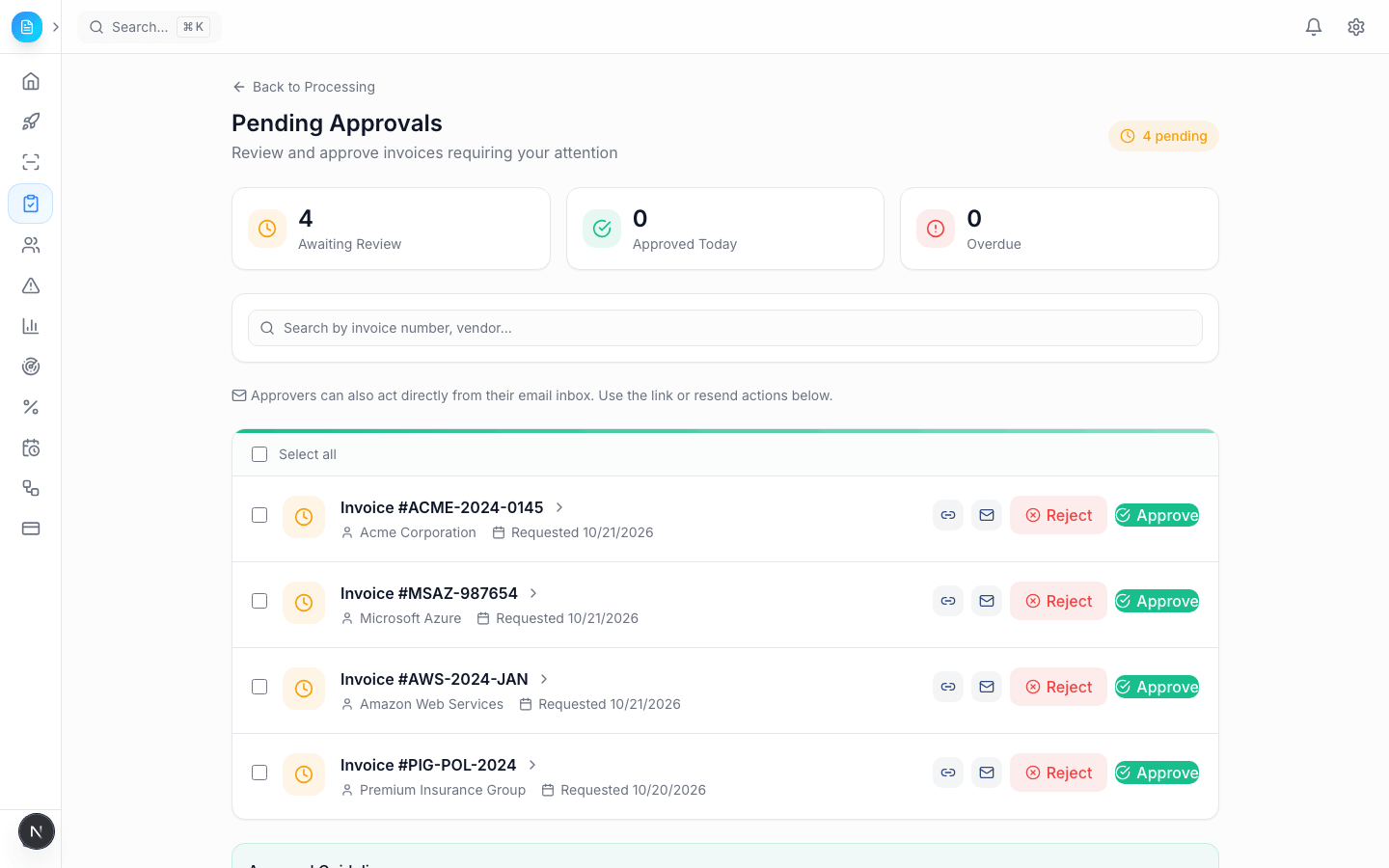The width and height of the screenshot is (1389, 868).
Task: Open details chevron for Invoice #MSAZ-987654
Action: click(x=533, y=593)
